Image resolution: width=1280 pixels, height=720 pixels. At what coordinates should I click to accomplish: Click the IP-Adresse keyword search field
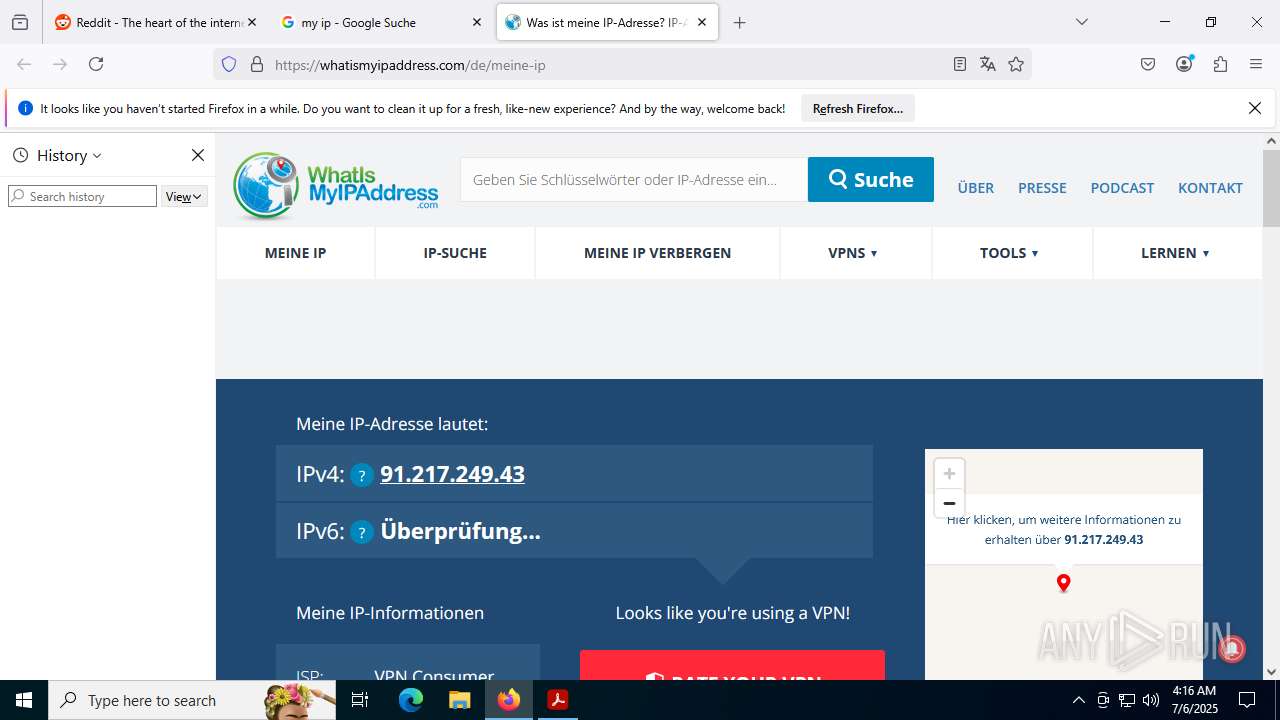click(634, 179)
